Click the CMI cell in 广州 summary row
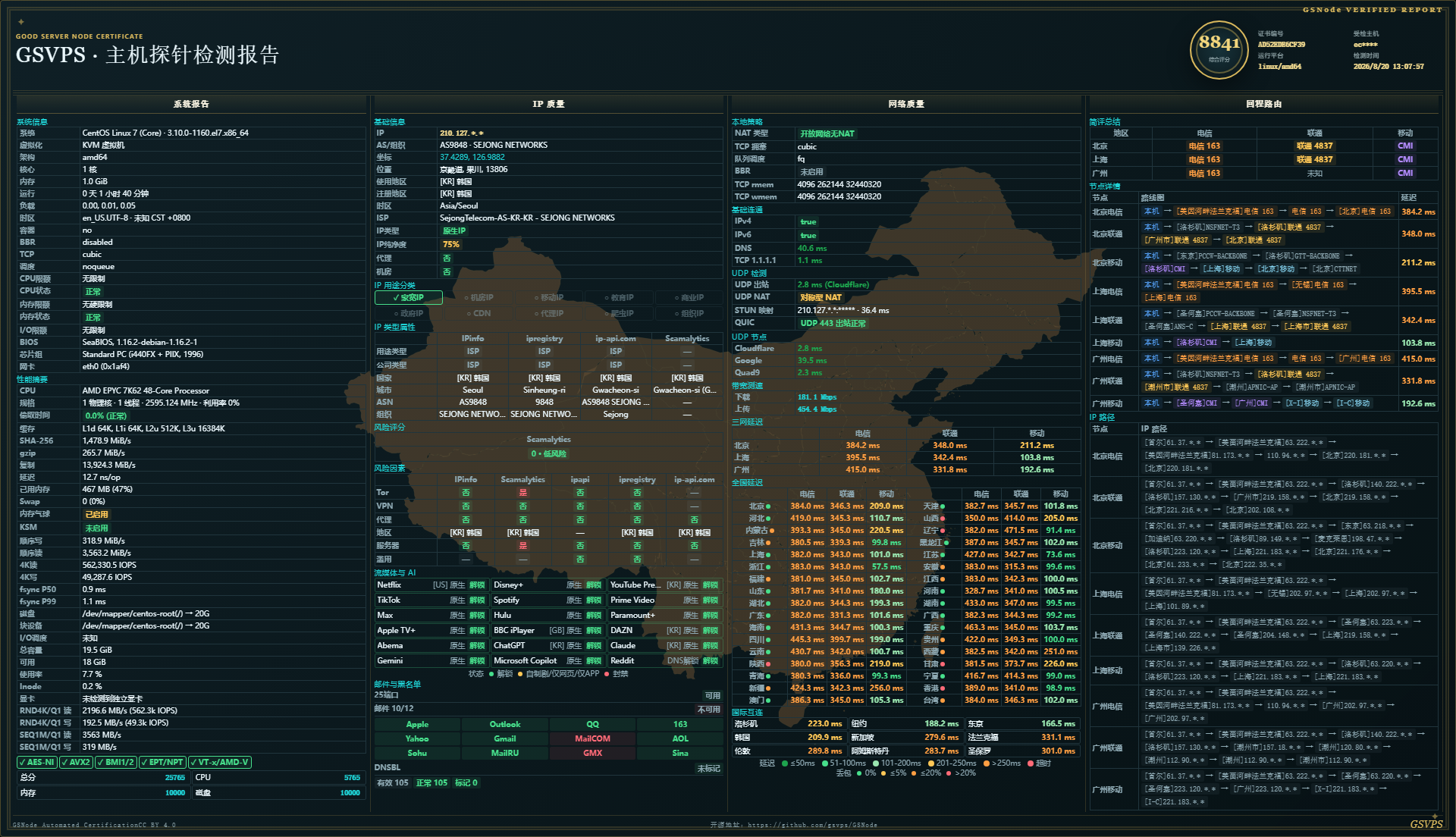The image size is (1456, 837). 1405,174
